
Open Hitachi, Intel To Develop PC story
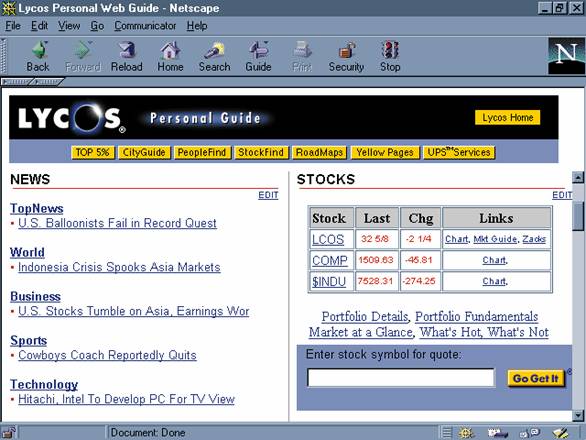coord(126,399)
